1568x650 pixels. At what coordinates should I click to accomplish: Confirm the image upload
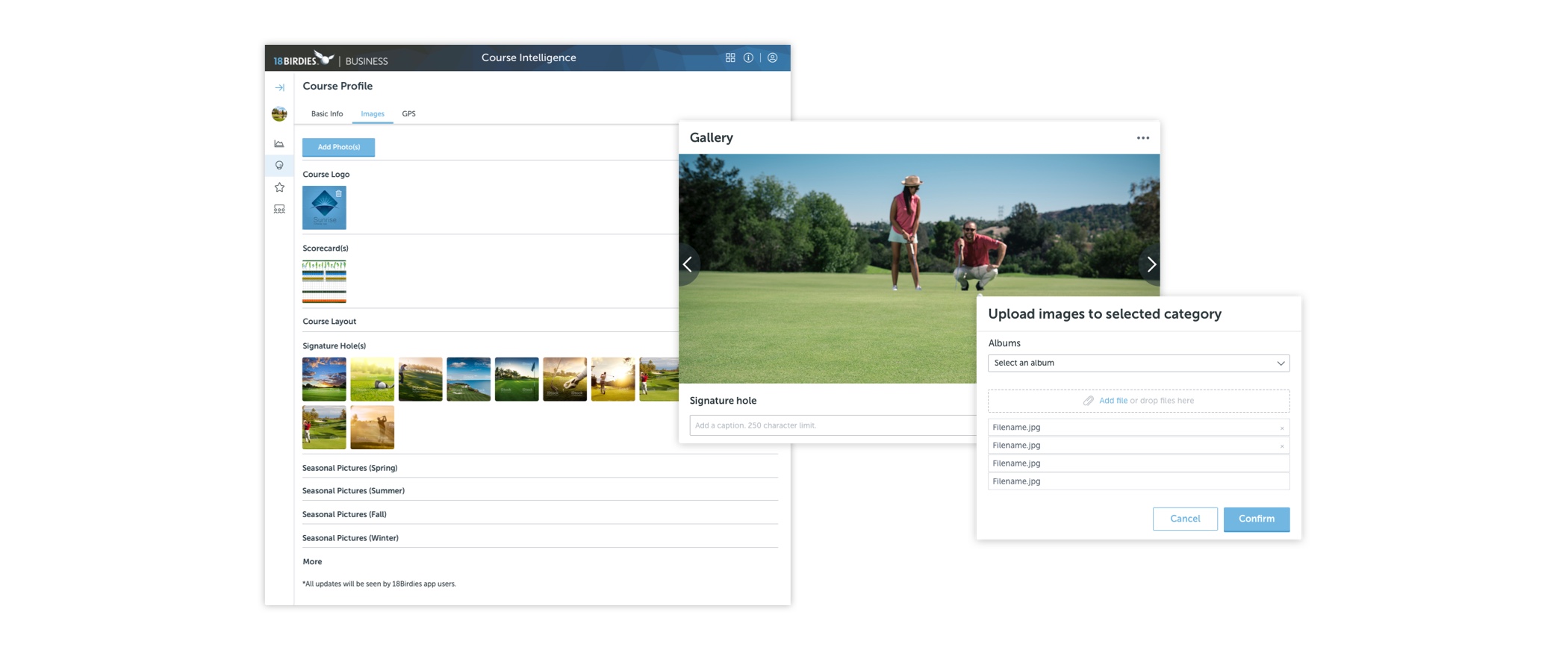[1256, 519]
